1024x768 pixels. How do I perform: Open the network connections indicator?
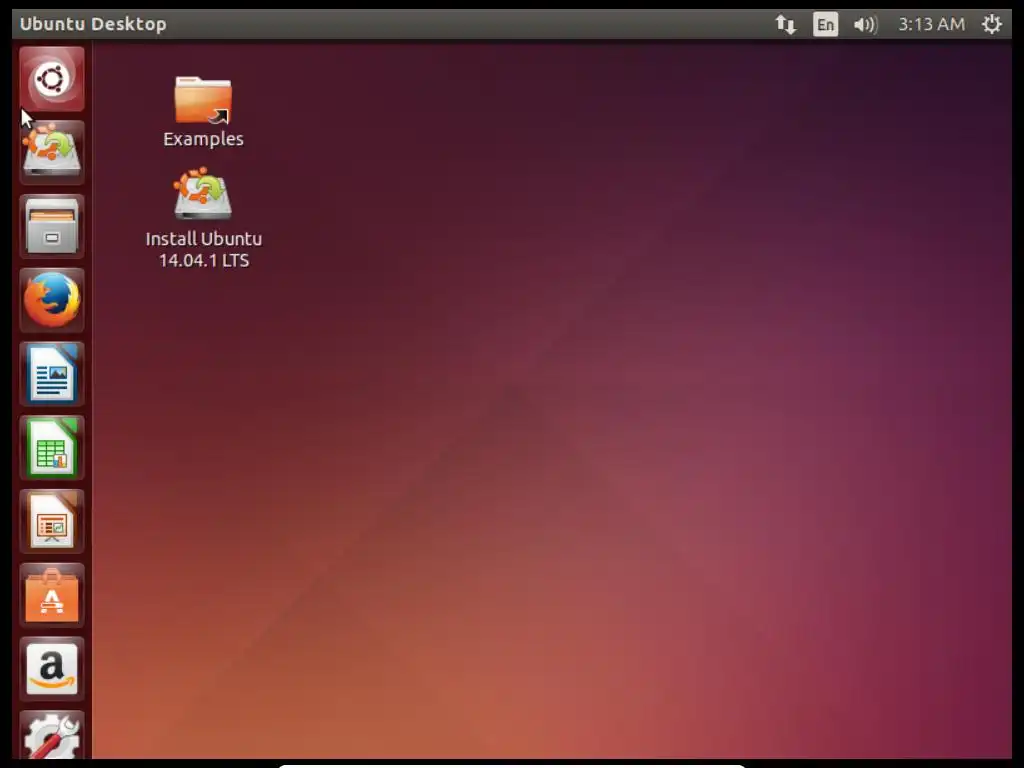click(x=786, y=25)
